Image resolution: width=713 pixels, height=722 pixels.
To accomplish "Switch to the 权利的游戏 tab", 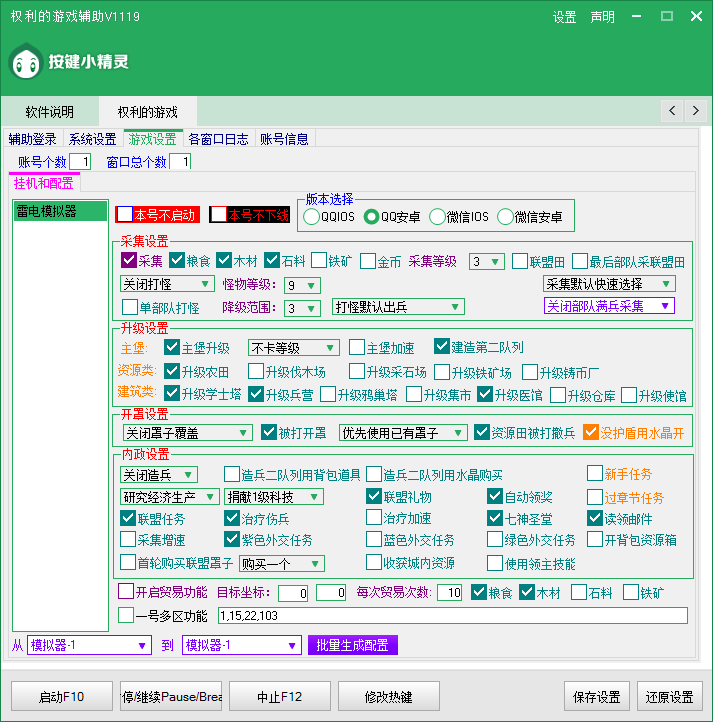I will click(x=147, y=112).
